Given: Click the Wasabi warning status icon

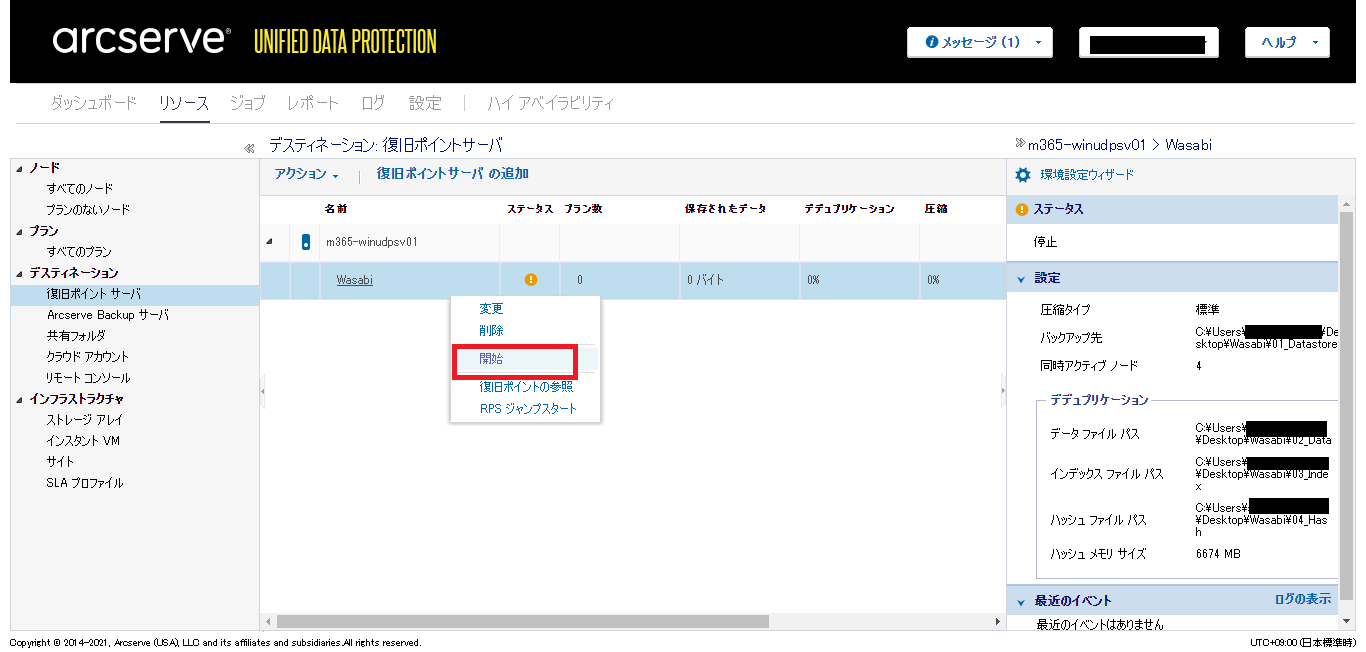Looking at the screenshot, I should pyautogui.click(x=531, y=280).
